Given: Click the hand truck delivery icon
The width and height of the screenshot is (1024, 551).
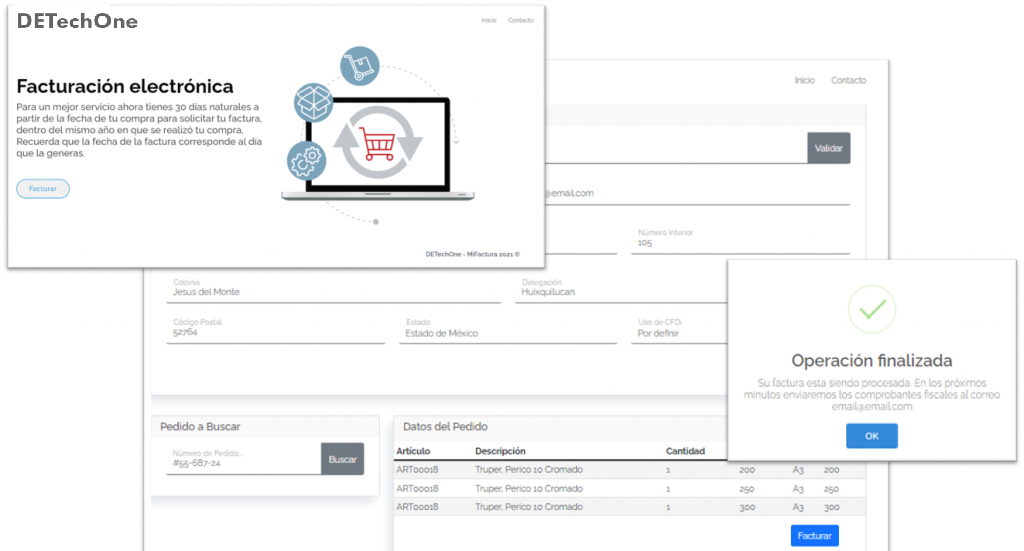Looking at the screenshot, I should point(359,66).
